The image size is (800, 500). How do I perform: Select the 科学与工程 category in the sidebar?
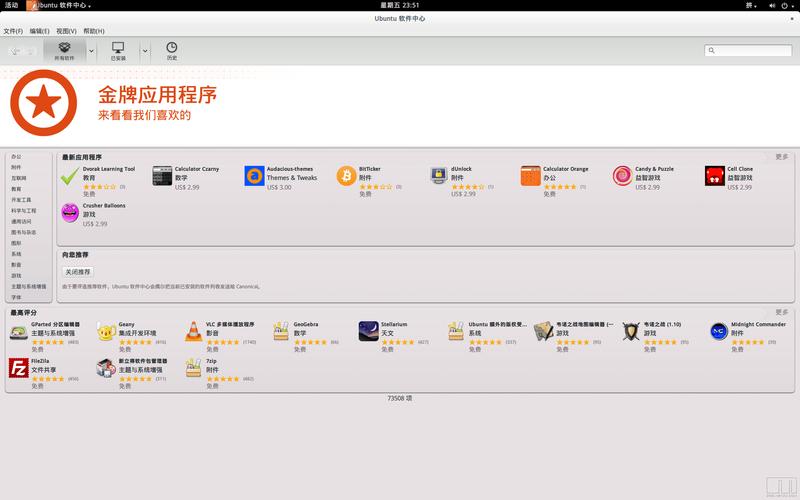pos(24,210)
